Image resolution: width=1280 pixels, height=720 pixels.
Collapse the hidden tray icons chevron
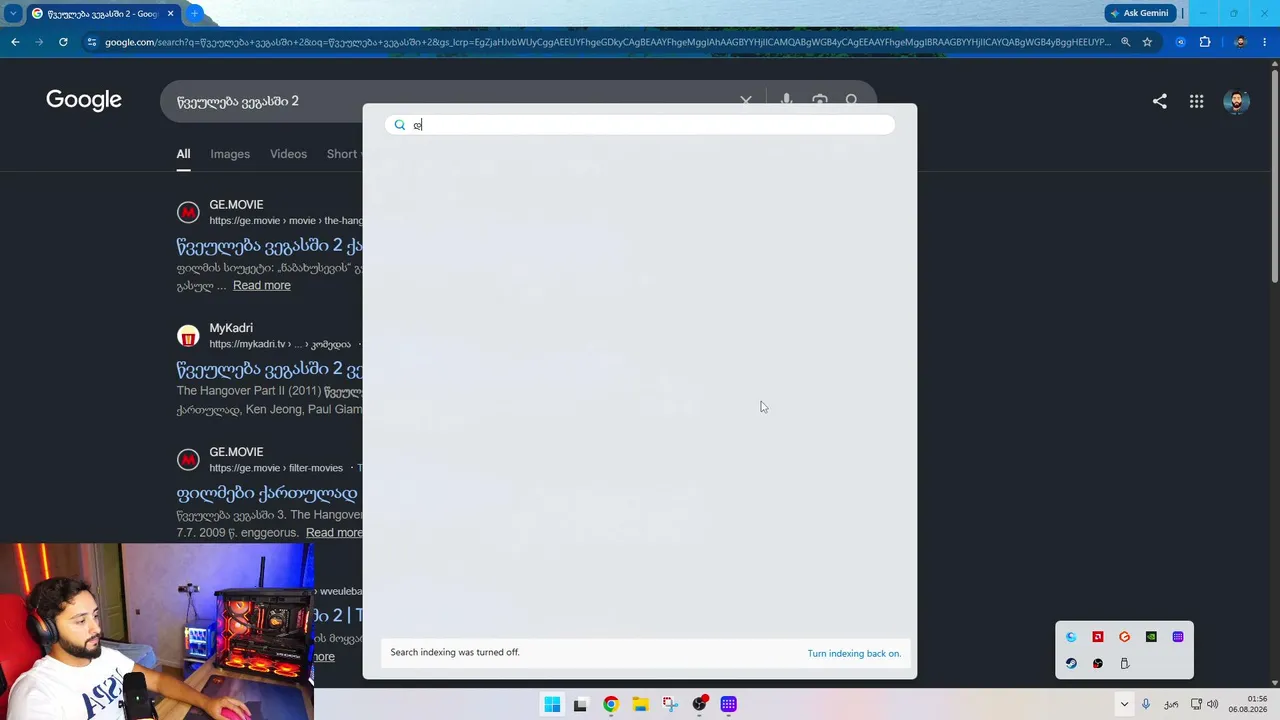pyautogui.click(x=1124, y=704)
